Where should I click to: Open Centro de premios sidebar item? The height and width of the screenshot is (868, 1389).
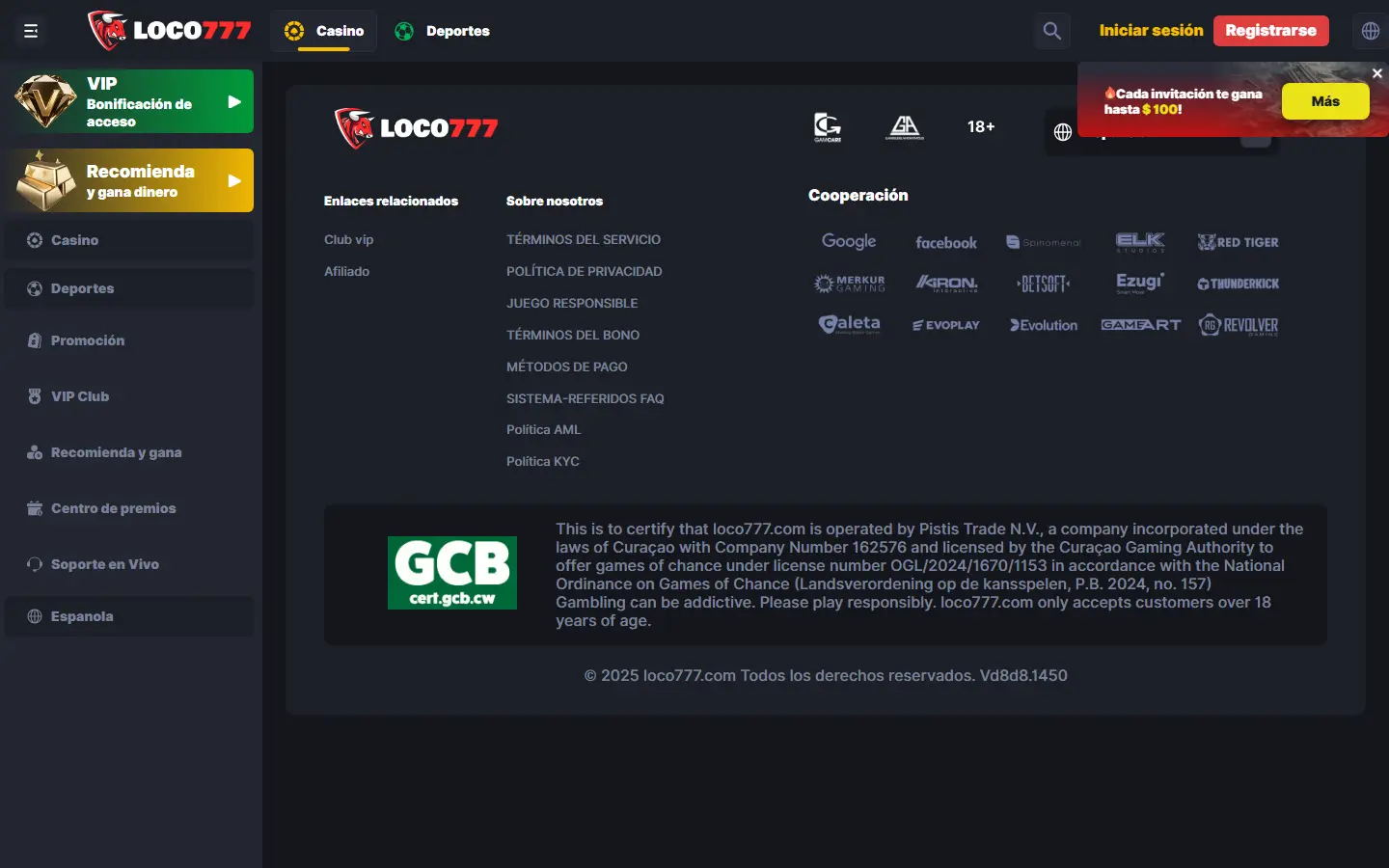[x=129, y=508]
